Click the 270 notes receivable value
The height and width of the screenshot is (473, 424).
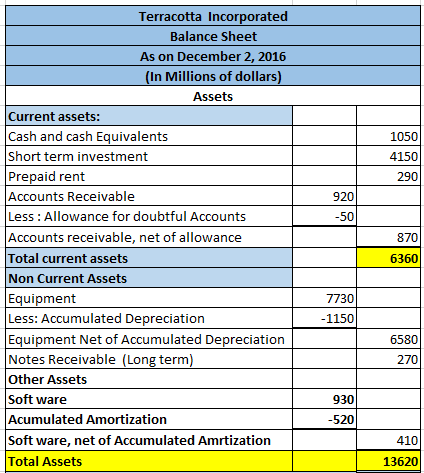pyautogui.click(x=388, y=359)
